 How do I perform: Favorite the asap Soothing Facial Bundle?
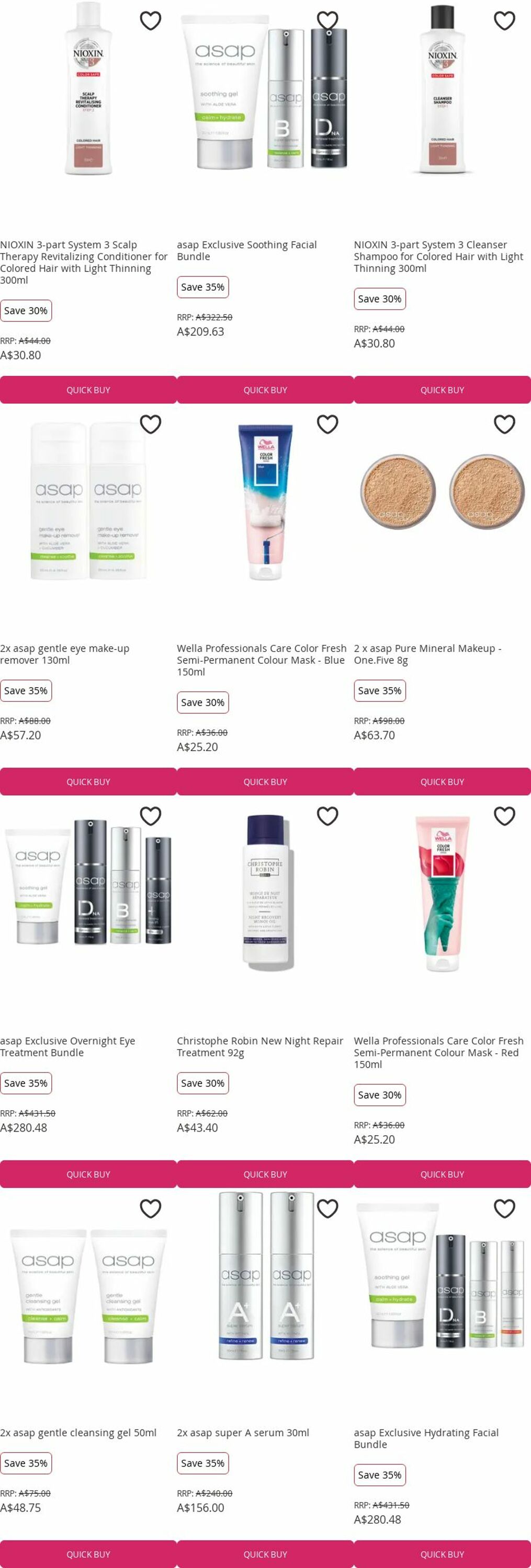(x=327, y=21)
